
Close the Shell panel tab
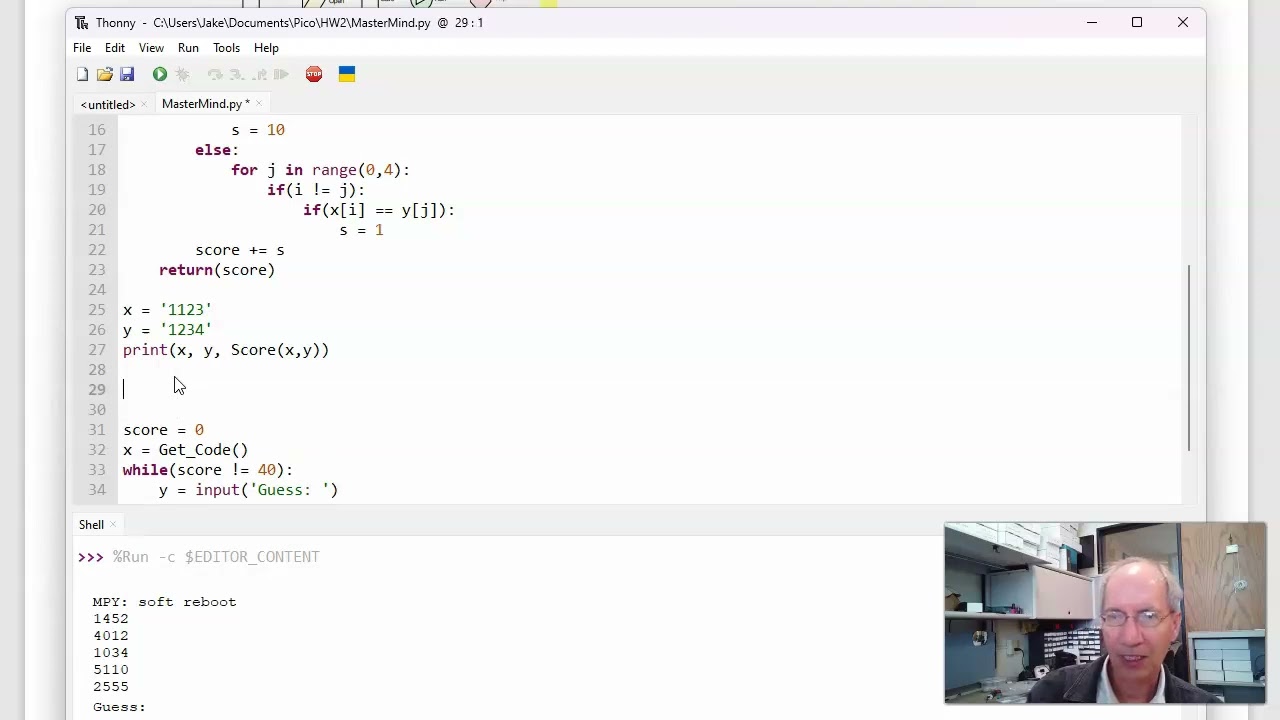point(113,525)
